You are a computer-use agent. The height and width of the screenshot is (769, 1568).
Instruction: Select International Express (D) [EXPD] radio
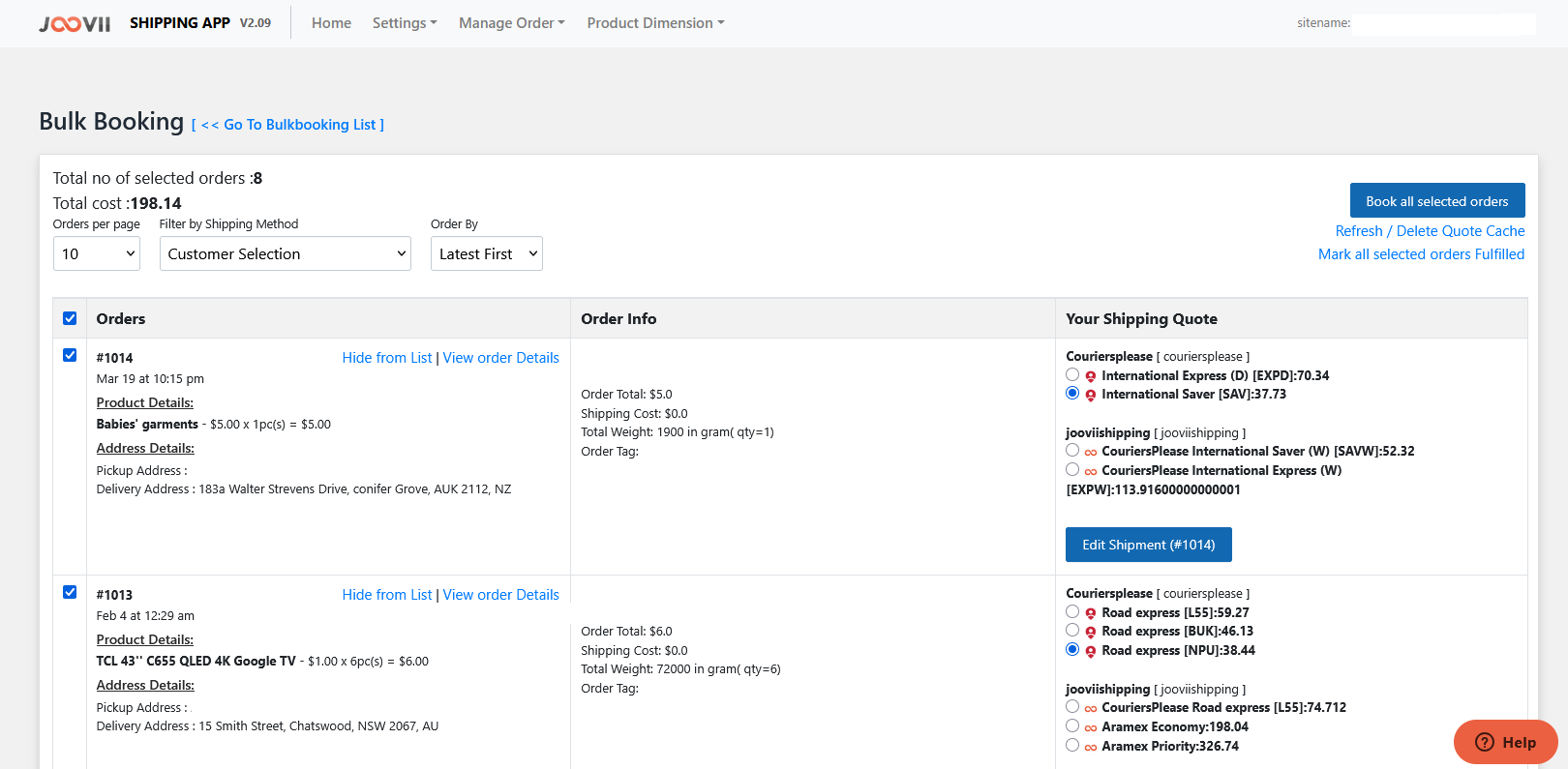(x=1072, y=374)
